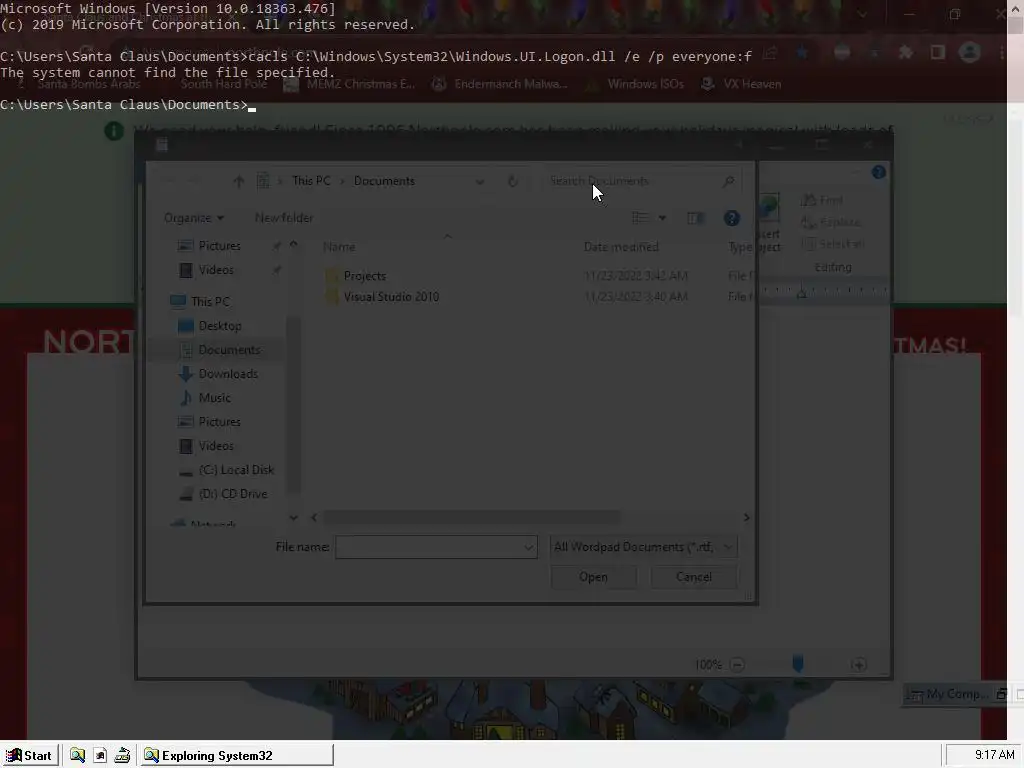1024x768 pixels.
Task: Open the All Wordpad Documents file type dropdown
Action: tap(643, 547)
